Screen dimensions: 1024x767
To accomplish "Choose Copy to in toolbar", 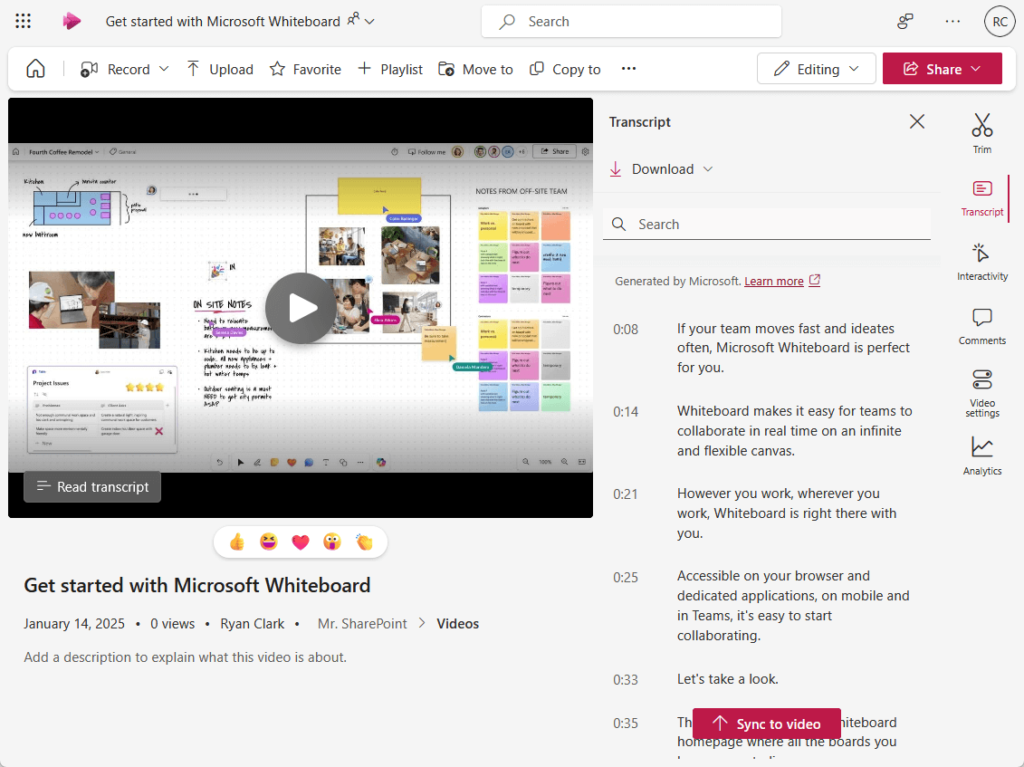I will click(565, 69).
